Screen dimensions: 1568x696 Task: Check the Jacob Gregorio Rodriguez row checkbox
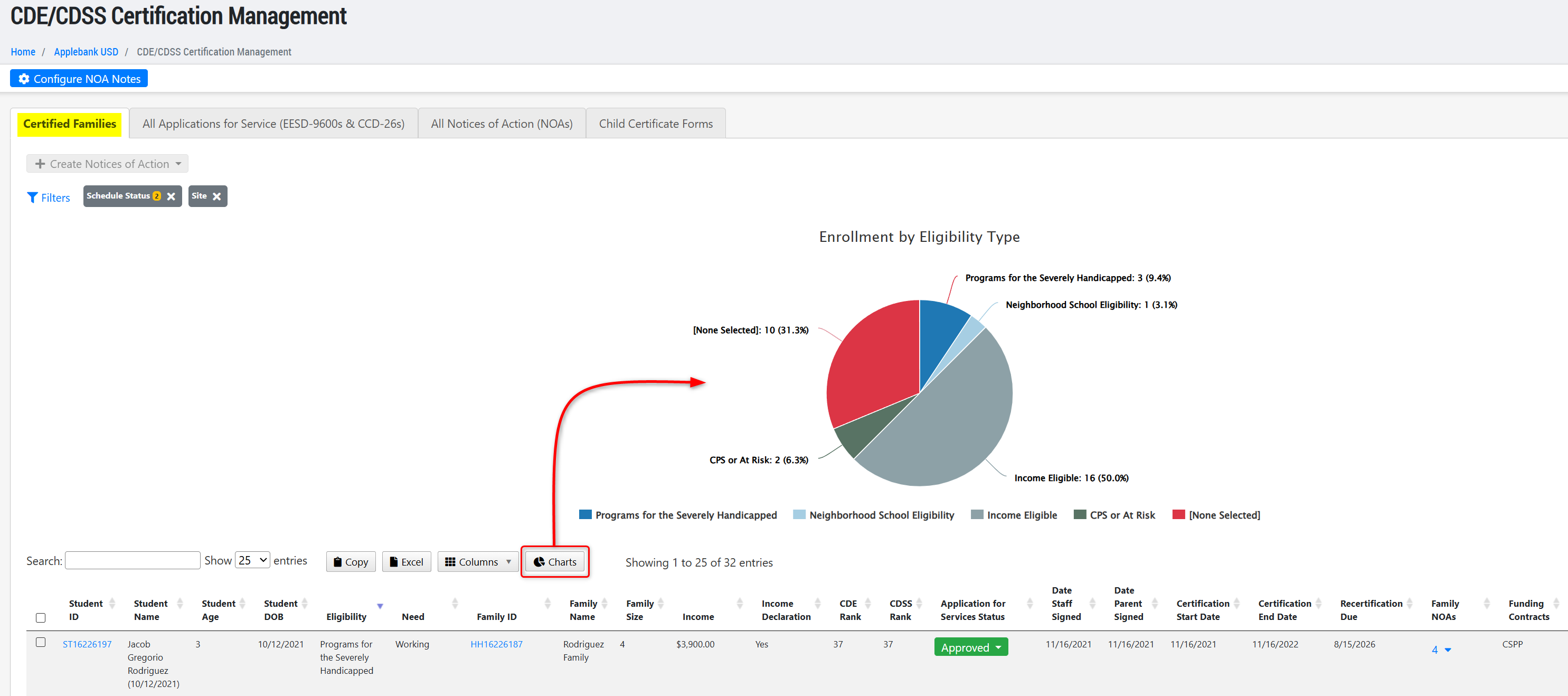point(41,642)
